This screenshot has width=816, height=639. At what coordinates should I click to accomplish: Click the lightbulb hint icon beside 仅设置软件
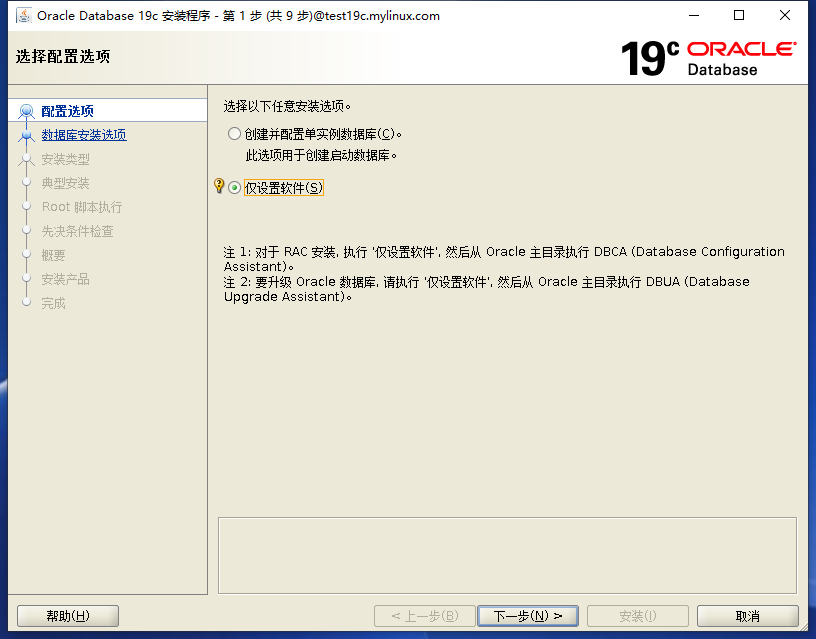click(221, 187)
